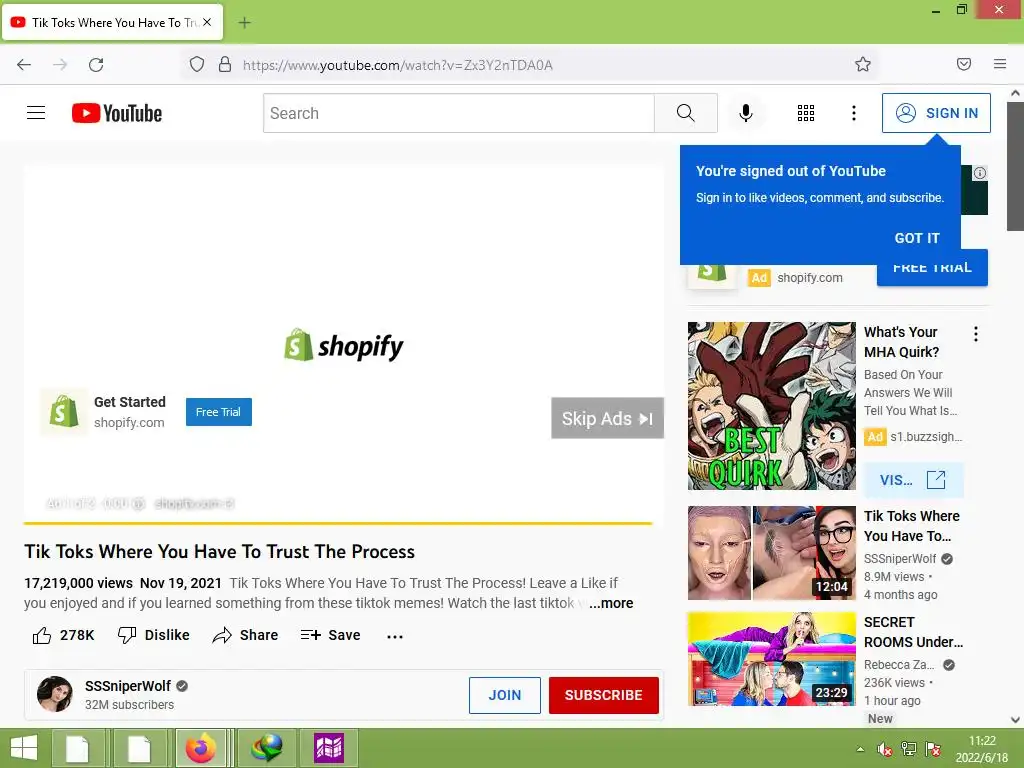Close the Tik Toks tab
Viewport: 1024px width, 768px height.
(x=207, y=22)
